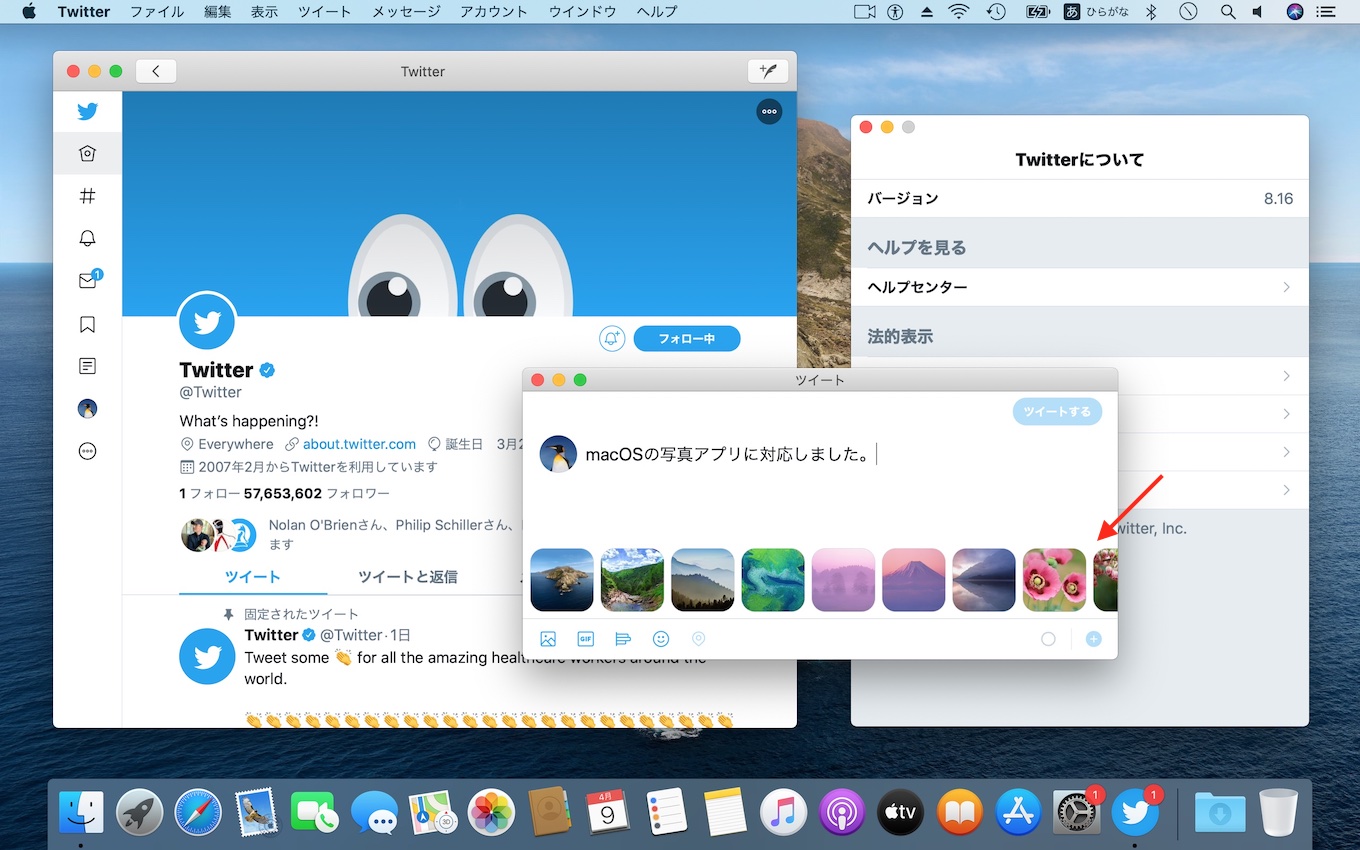Open Time Machine icon in menu bar
Screen dimensions: 1360x850
996,12
